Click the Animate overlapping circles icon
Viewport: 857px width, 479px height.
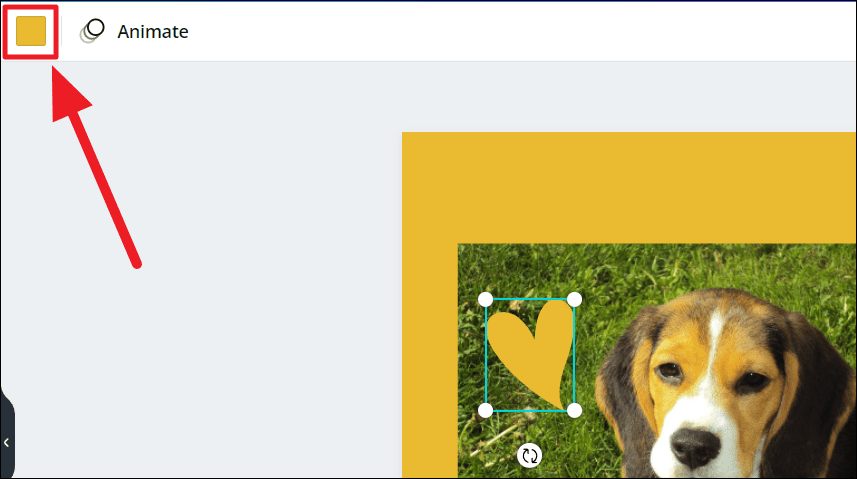tap(92, 31)
